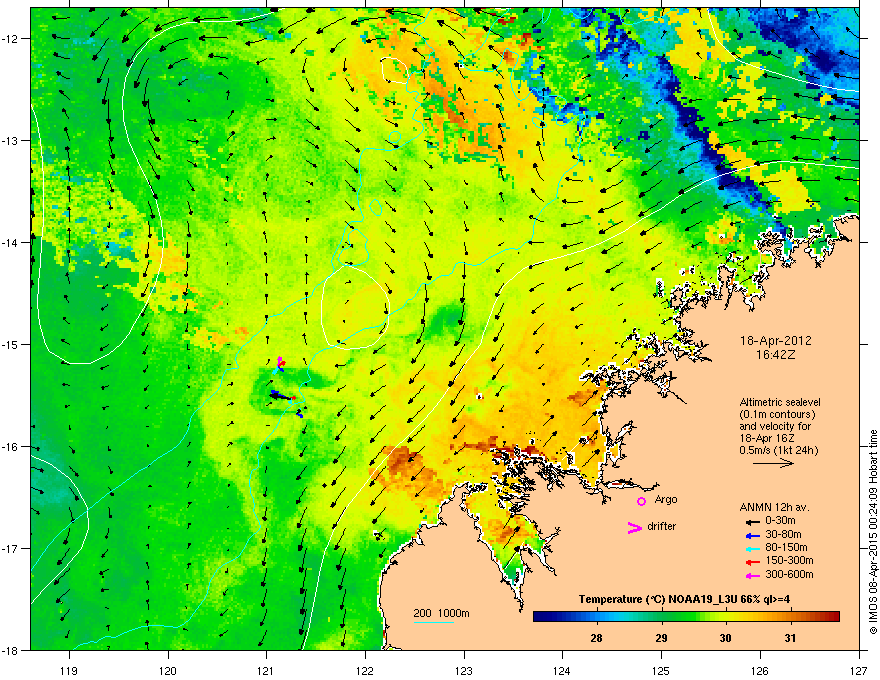Viewport: 880px width, 680px height.
Task: Click longitude axis label 126
Action: tap(760, 670)
